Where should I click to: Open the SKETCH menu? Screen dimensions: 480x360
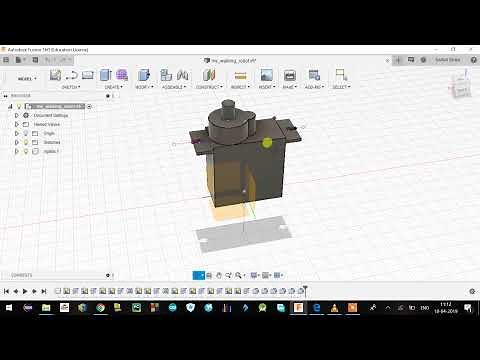tap(71, 87)
